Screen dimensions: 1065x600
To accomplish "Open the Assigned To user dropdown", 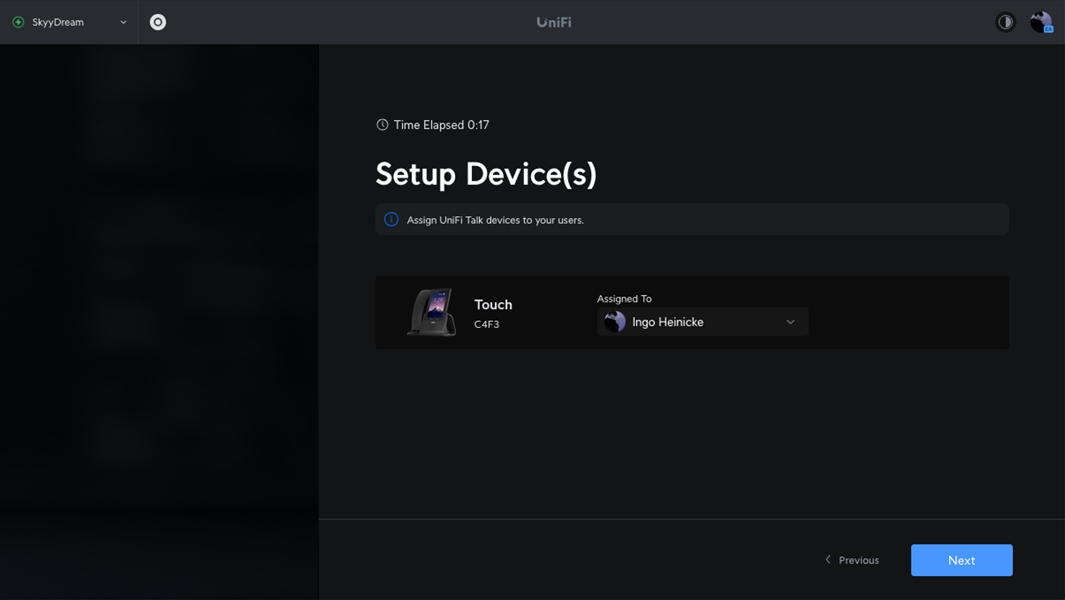I will click(702, 322).
